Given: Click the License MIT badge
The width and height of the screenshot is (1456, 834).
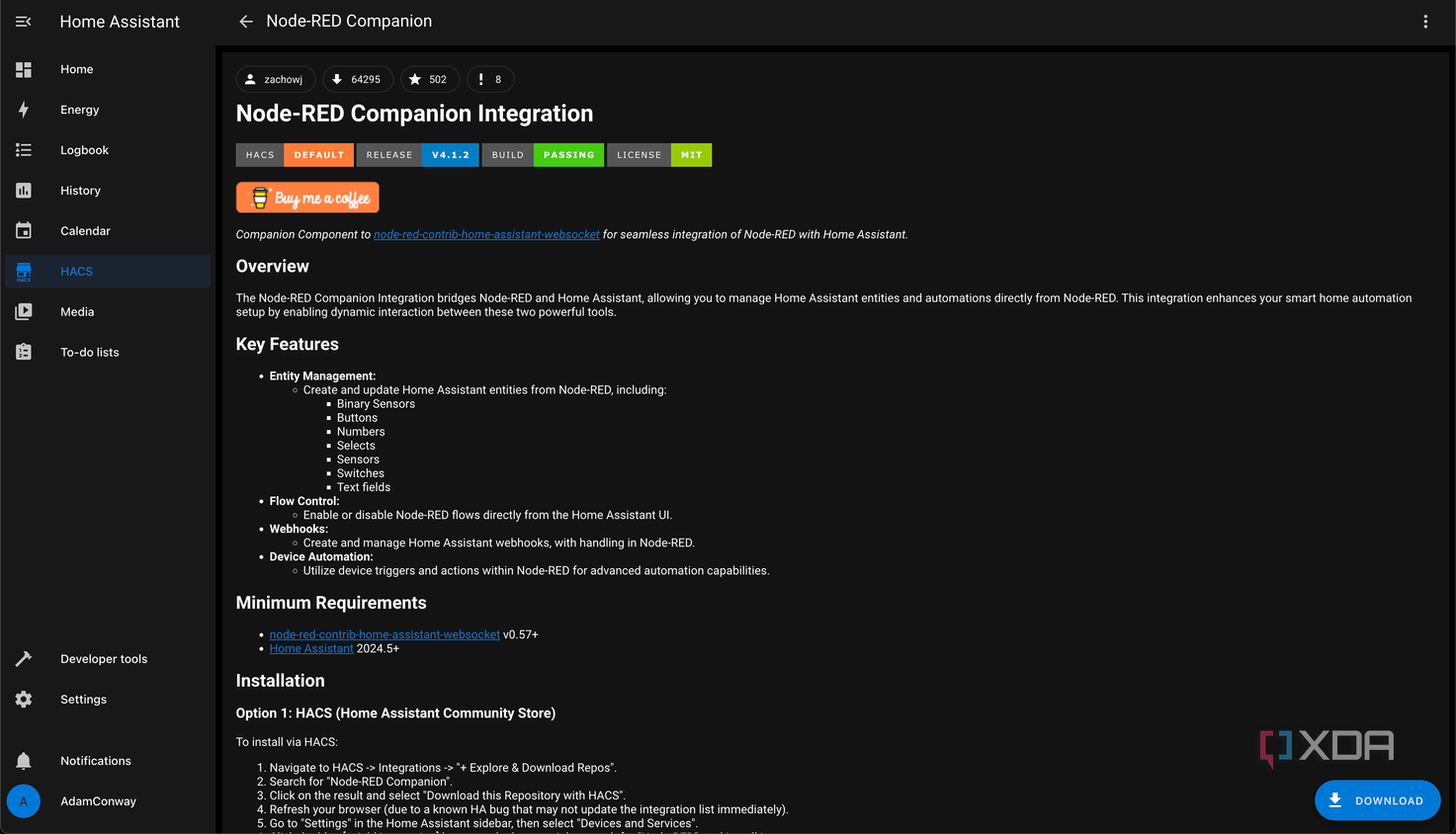Looking at the screenshot, I should pos(659,155).
